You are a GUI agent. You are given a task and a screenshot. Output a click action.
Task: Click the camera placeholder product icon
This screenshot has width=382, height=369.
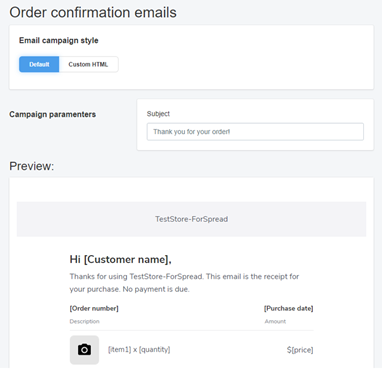click(84, 350)
